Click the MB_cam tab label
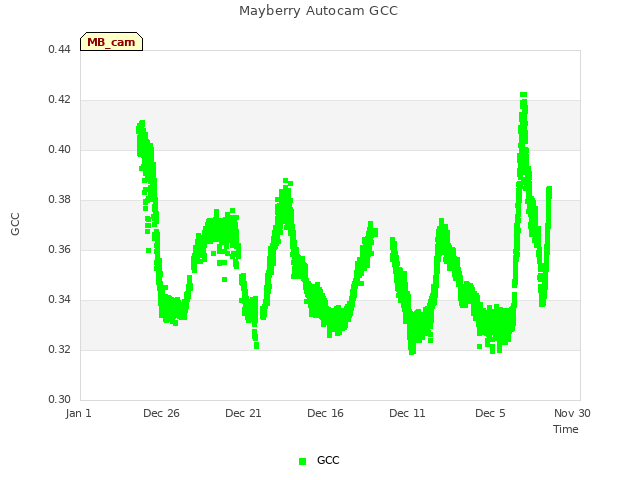 pos(111,42)
